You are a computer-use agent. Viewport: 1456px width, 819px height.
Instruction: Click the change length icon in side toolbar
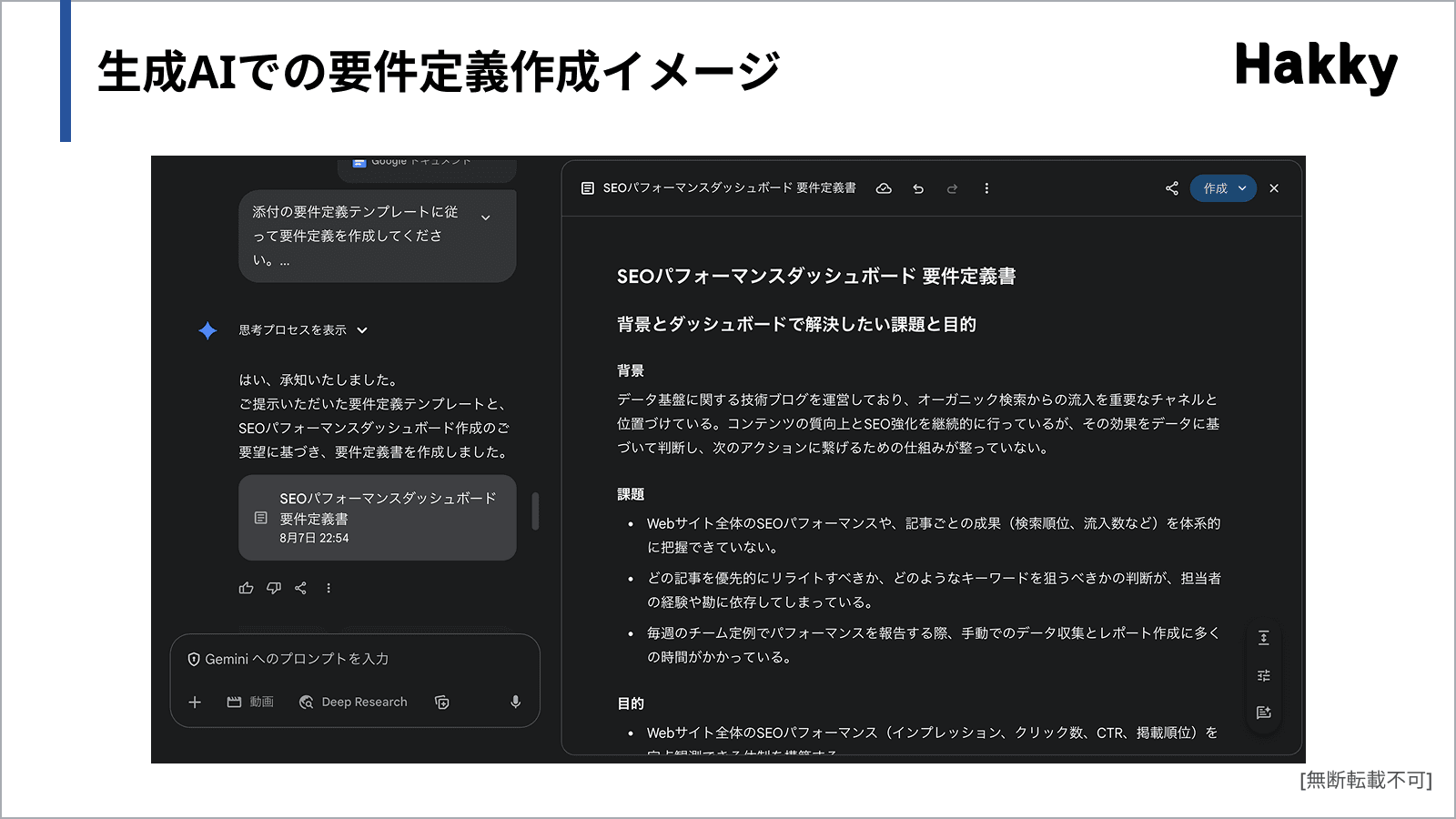pyautogui.click(x=1263, y=638)
